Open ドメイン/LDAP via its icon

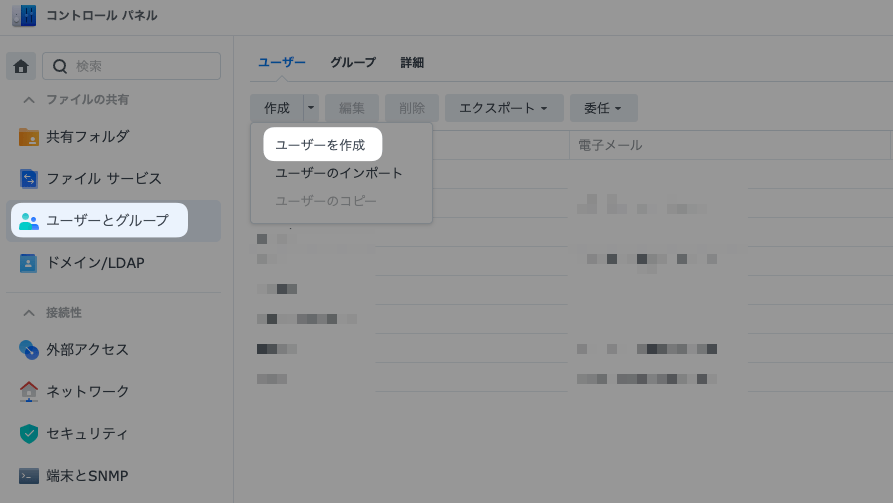pyautogui.click(x=29, y=263)
